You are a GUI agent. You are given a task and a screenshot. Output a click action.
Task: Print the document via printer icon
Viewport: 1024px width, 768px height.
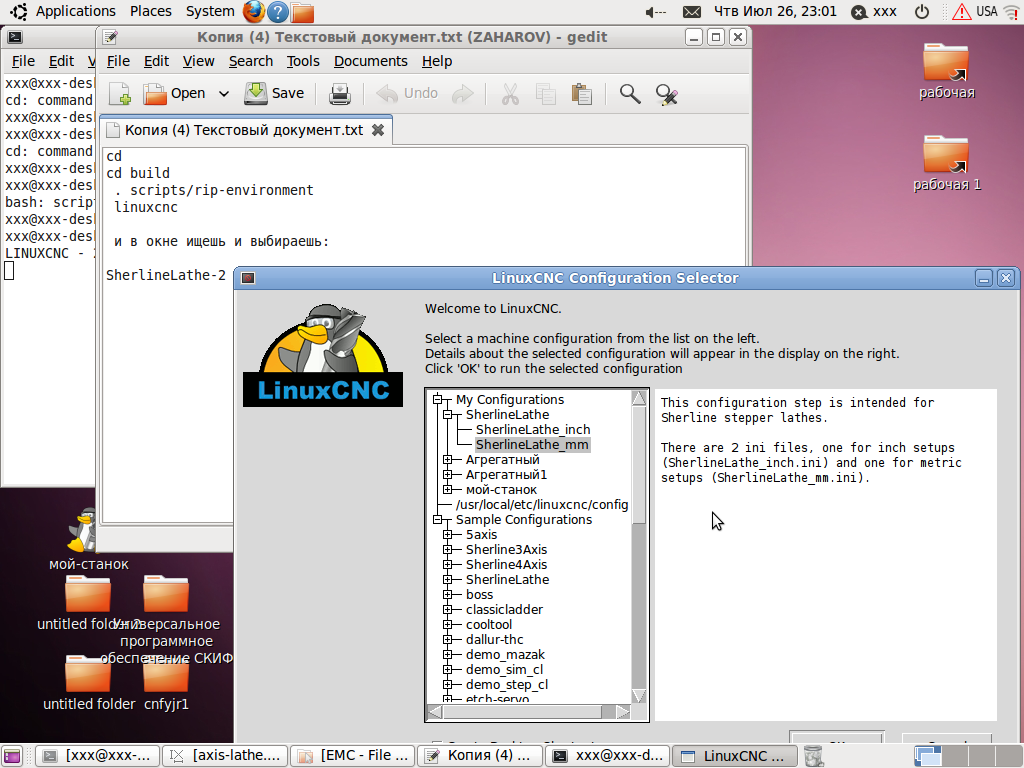(340, 94)
